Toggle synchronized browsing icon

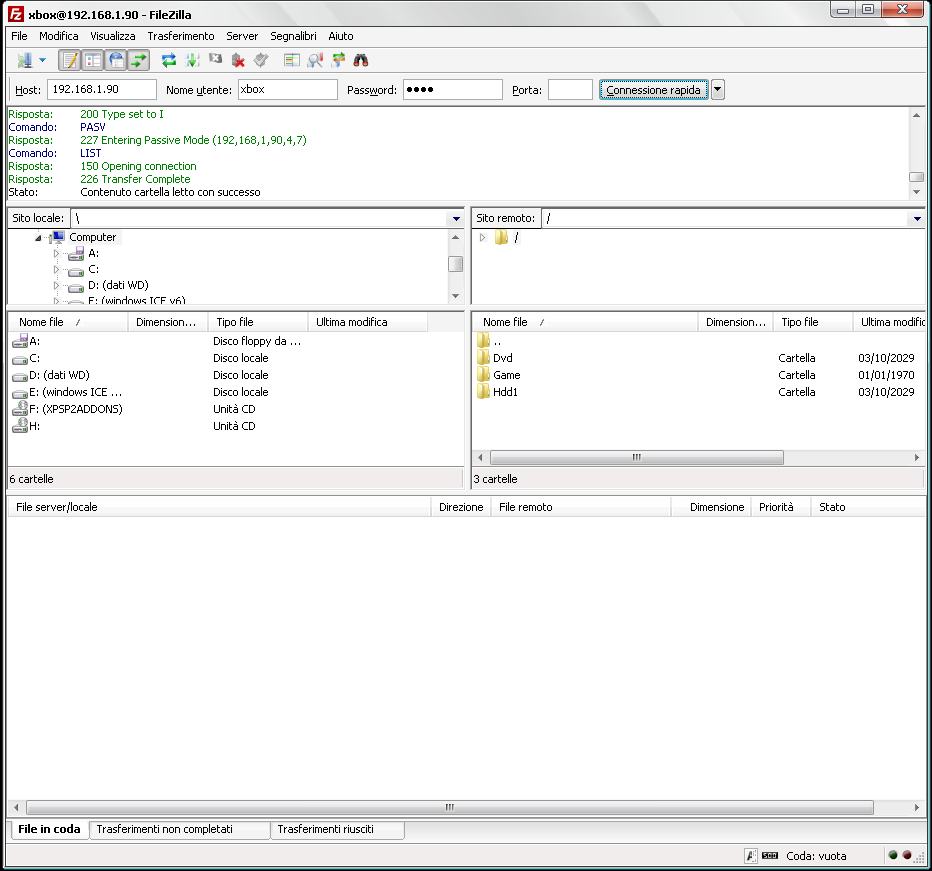338,60
